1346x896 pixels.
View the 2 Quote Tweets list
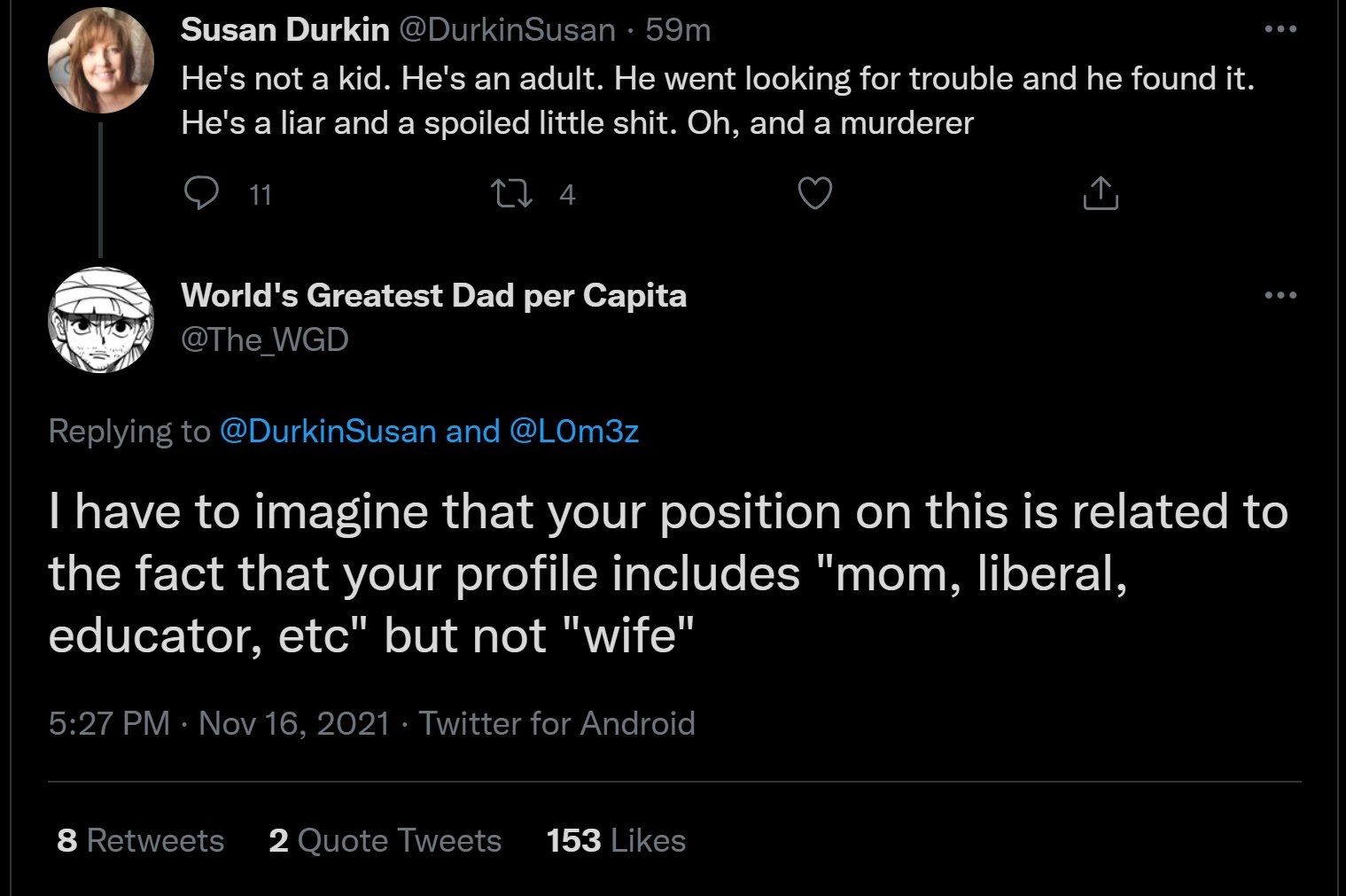pyautogui.click(x=385, y=840)
